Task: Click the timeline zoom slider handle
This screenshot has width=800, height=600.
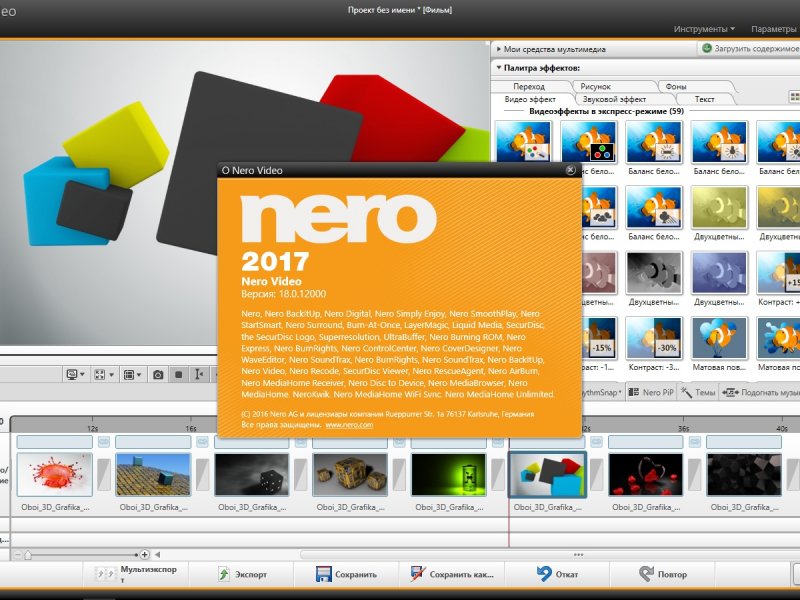Action: click(x=28, y=555)
